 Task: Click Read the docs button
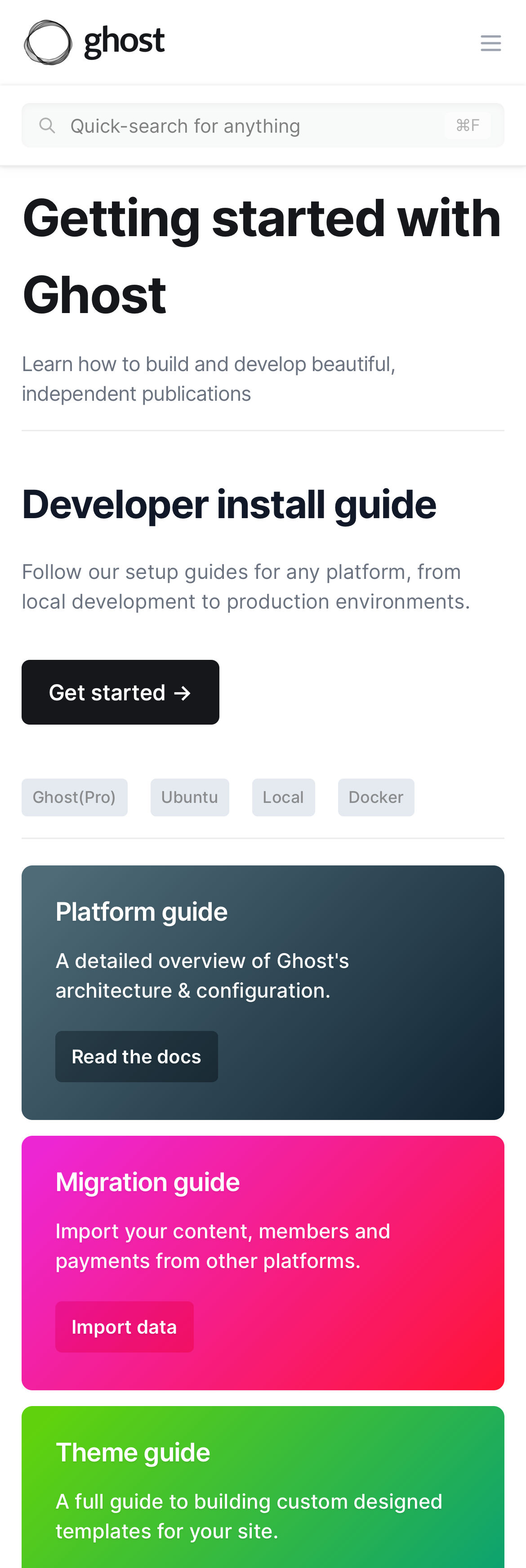pyautogui.click(x=137, y=1057)
